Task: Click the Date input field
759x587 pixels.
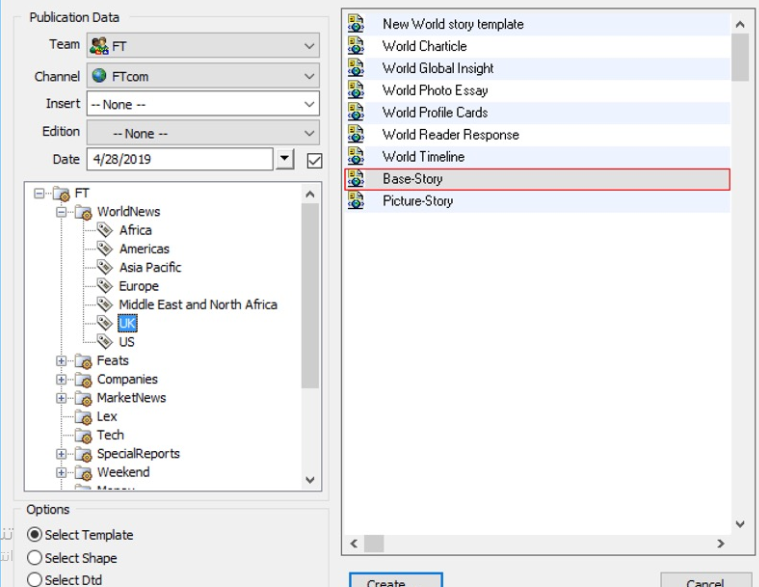Action: [178, 160]
